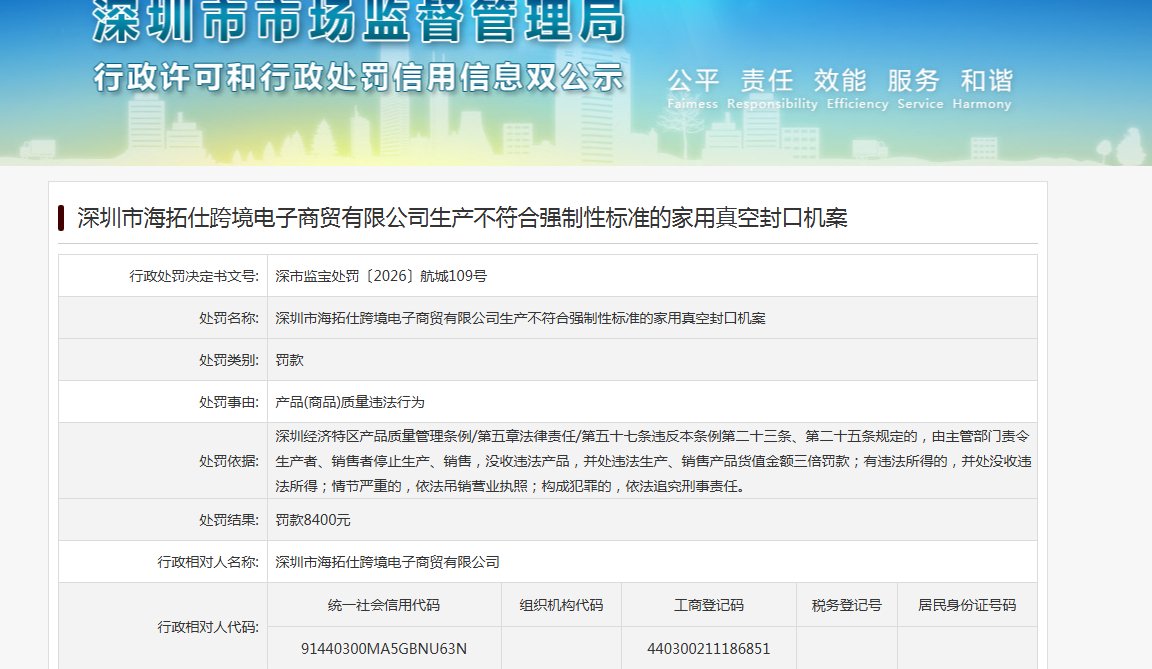Click the 责任 Responsibility slogan
This screenshot has width=1152, height=669.
772,89
